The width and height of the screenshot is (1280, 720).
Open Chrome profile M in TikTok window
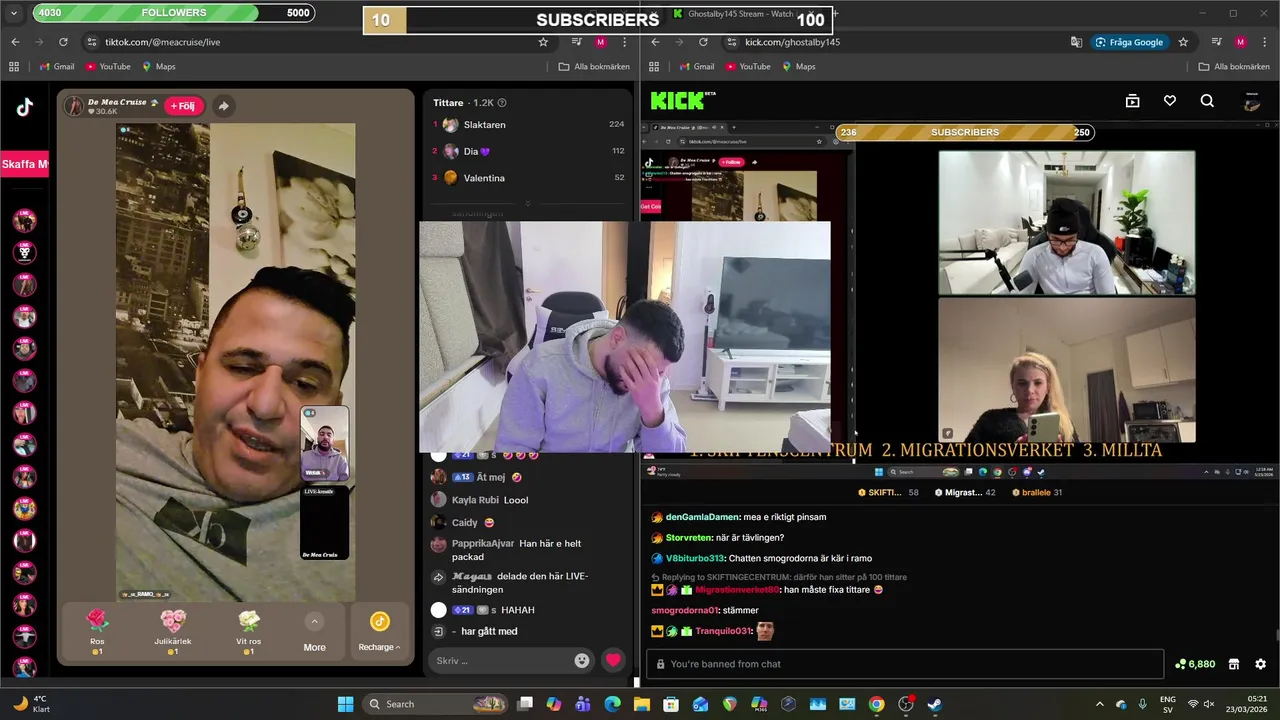600,42
